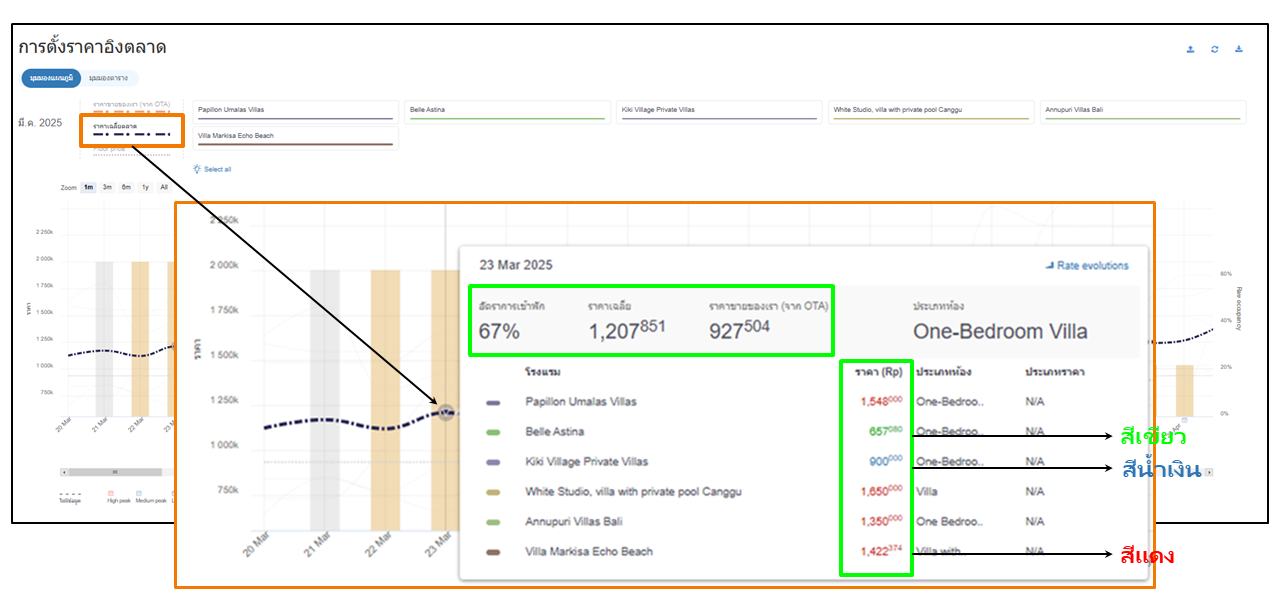
Task: Click the left arrow of chart scrollbar
Action: [x=64, y=472]
